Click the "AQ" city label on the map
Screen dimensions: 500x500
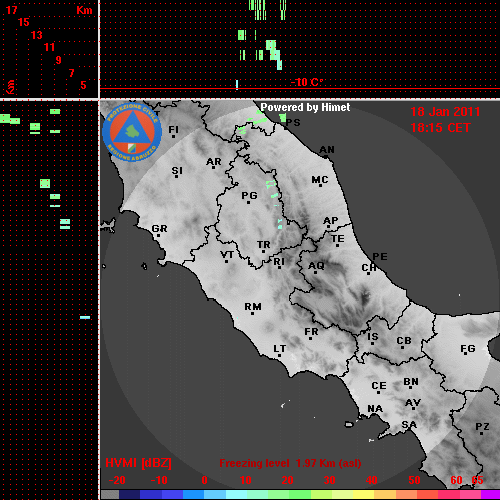coord(316,266)
